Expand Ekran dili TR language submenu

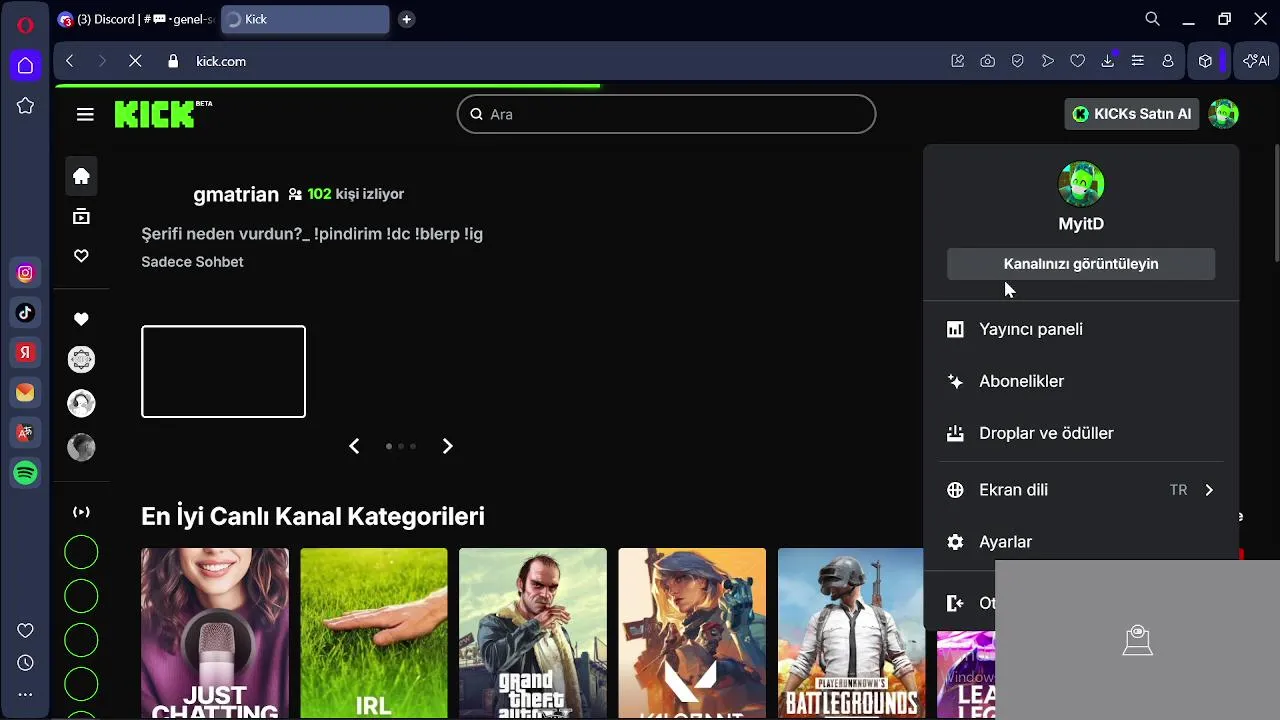pyautogui.click(x=1081, y=490)
